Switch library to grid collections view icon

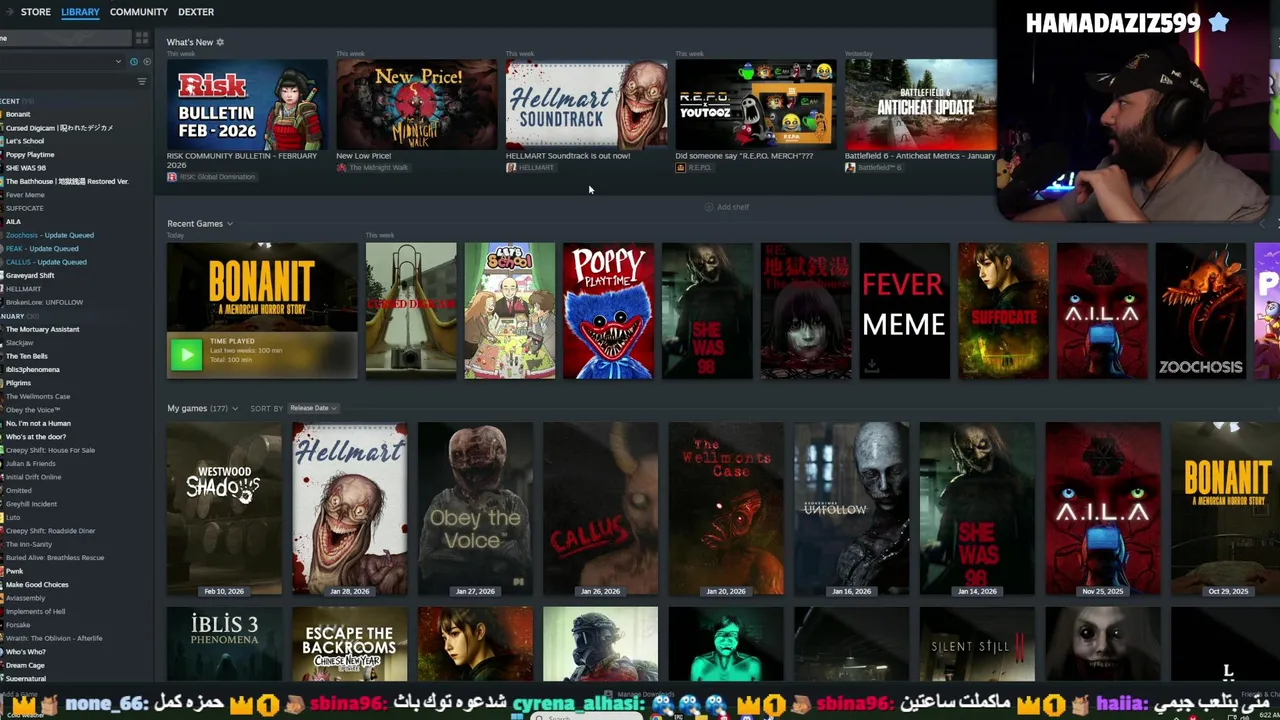point(142,38)
